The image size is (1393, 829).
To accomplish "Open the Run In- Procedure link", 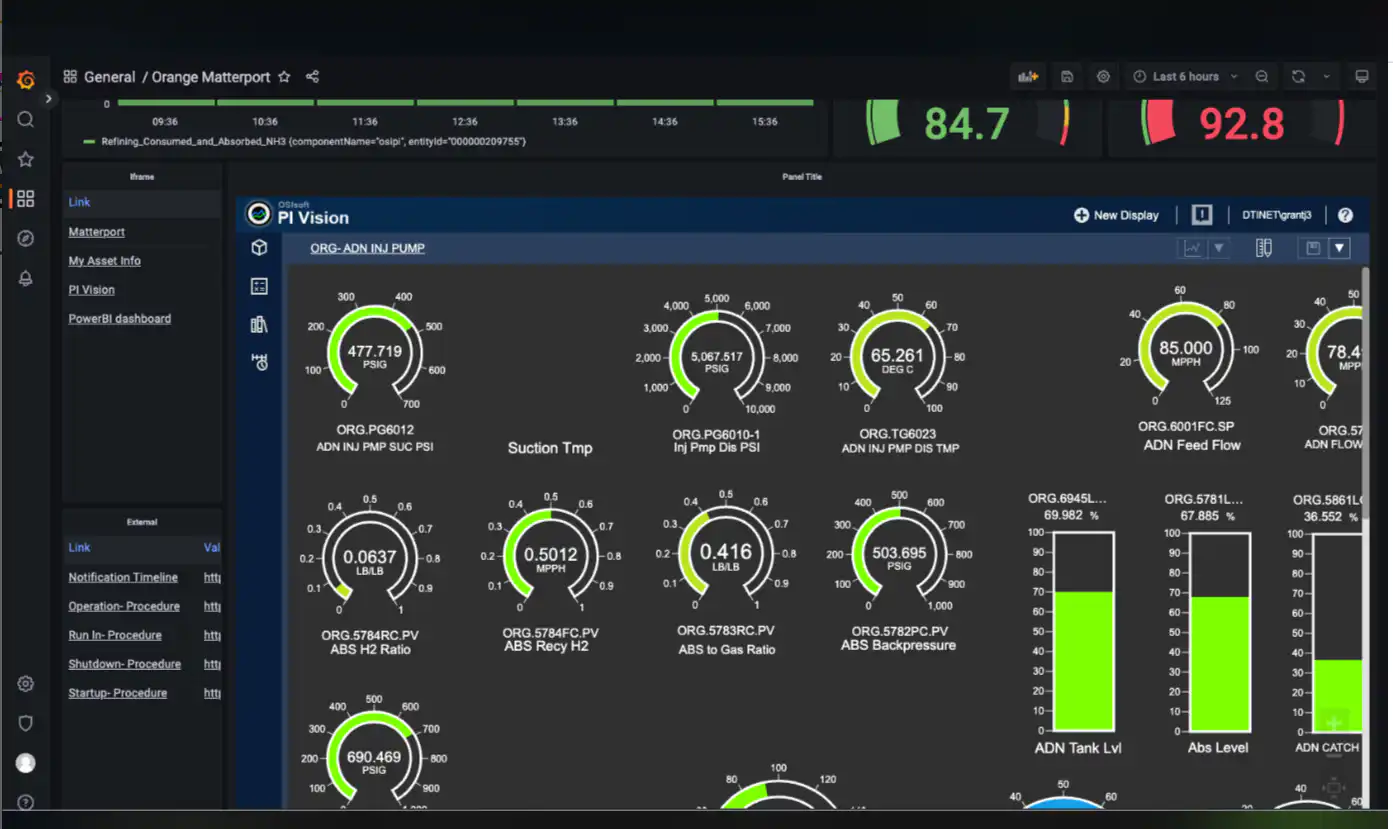I will pos(115,635).
